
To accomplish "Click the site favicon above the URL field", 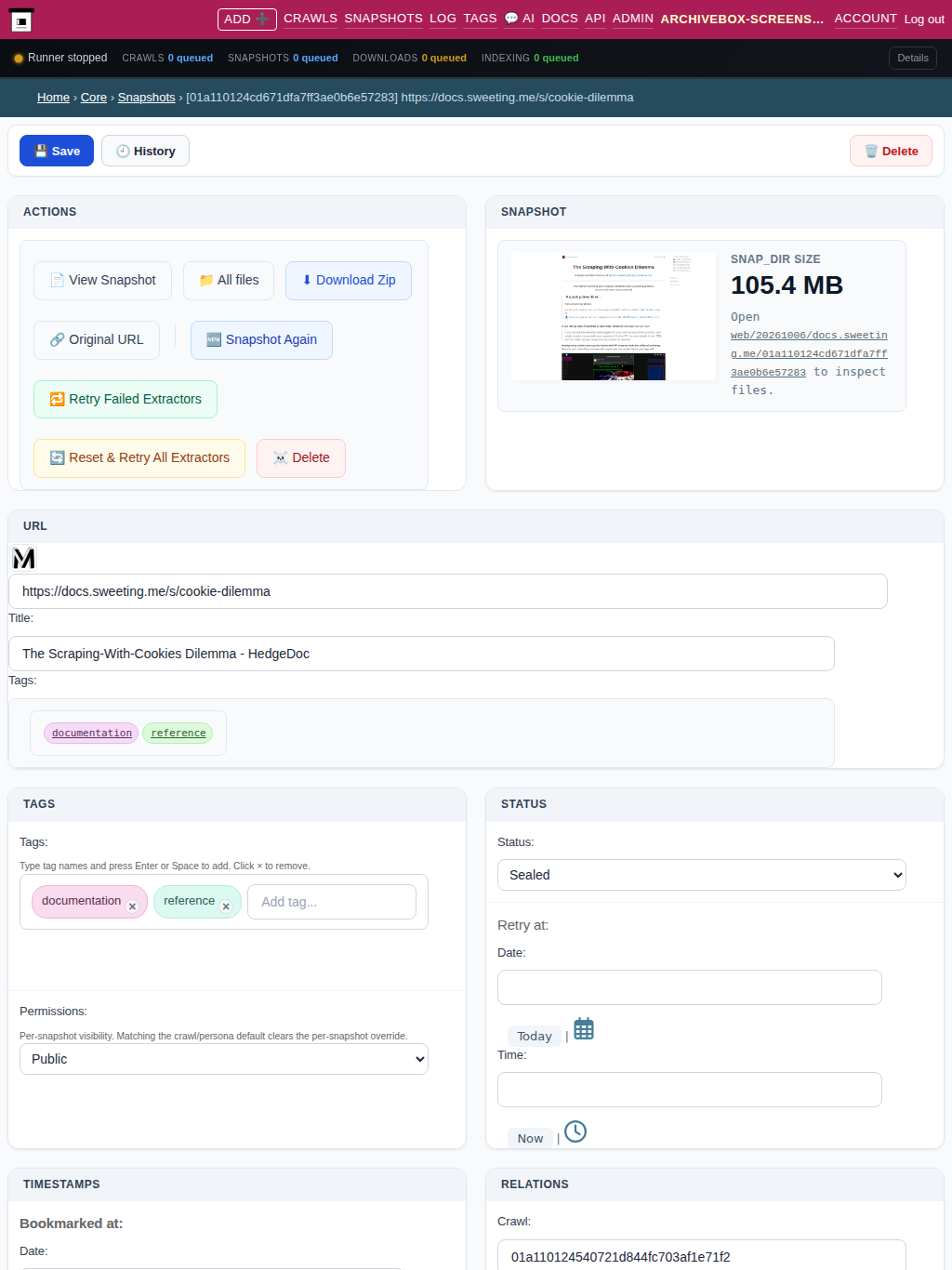I will point(24,558).
